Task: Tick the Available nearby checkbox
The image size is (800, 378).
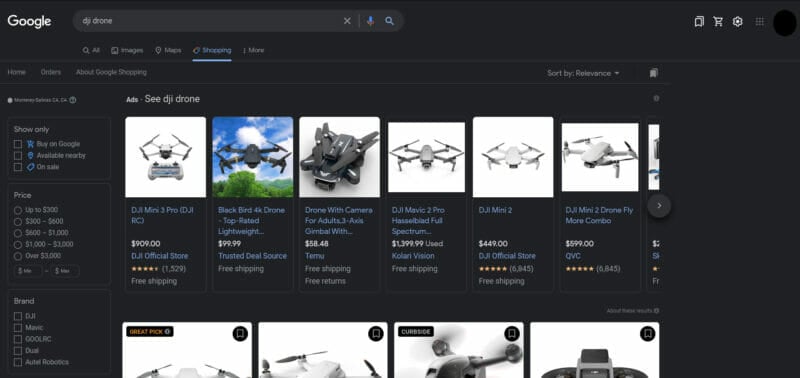Action: tap(18, 156)
